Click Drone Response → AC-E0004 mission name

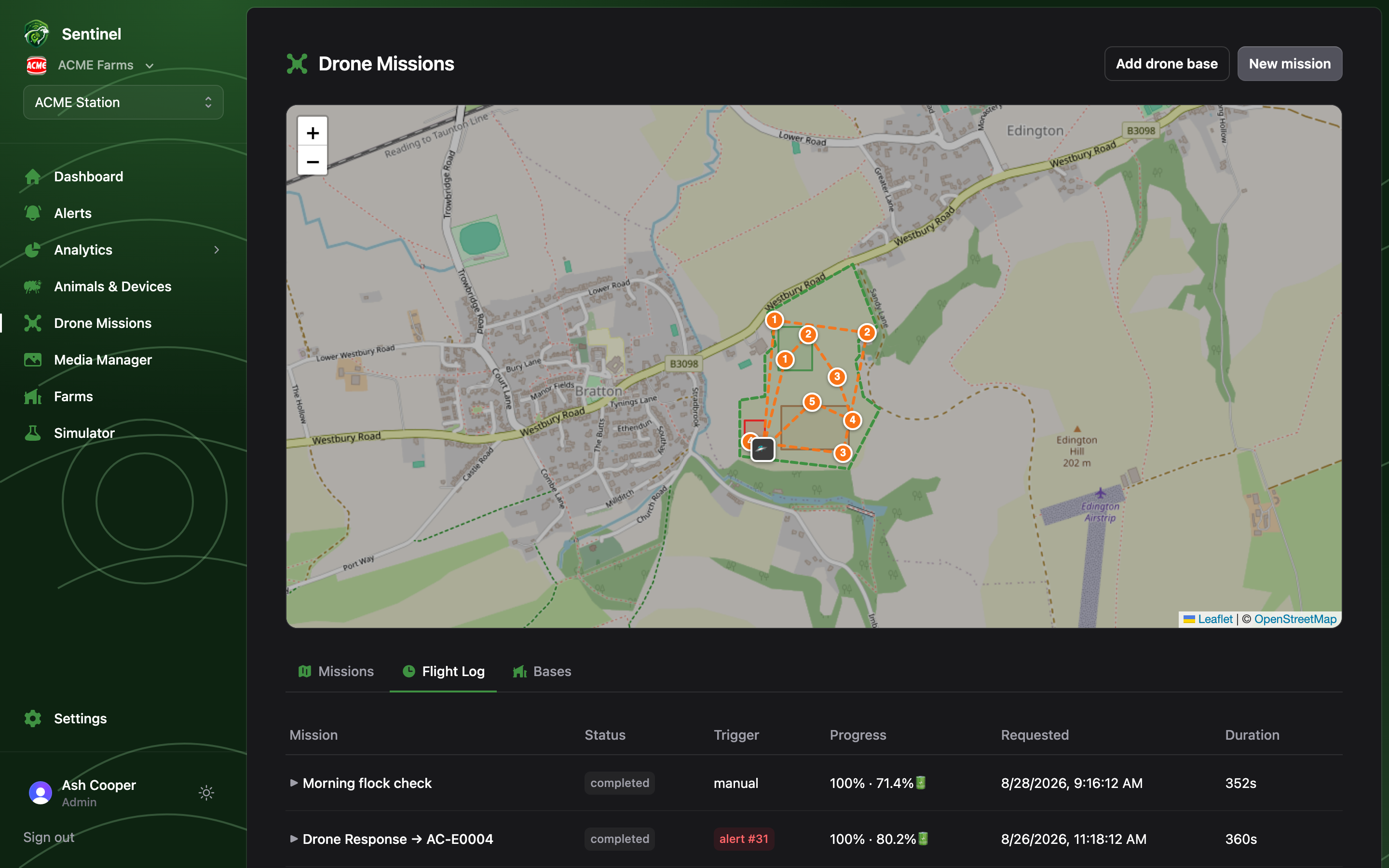tap(398, 839)
